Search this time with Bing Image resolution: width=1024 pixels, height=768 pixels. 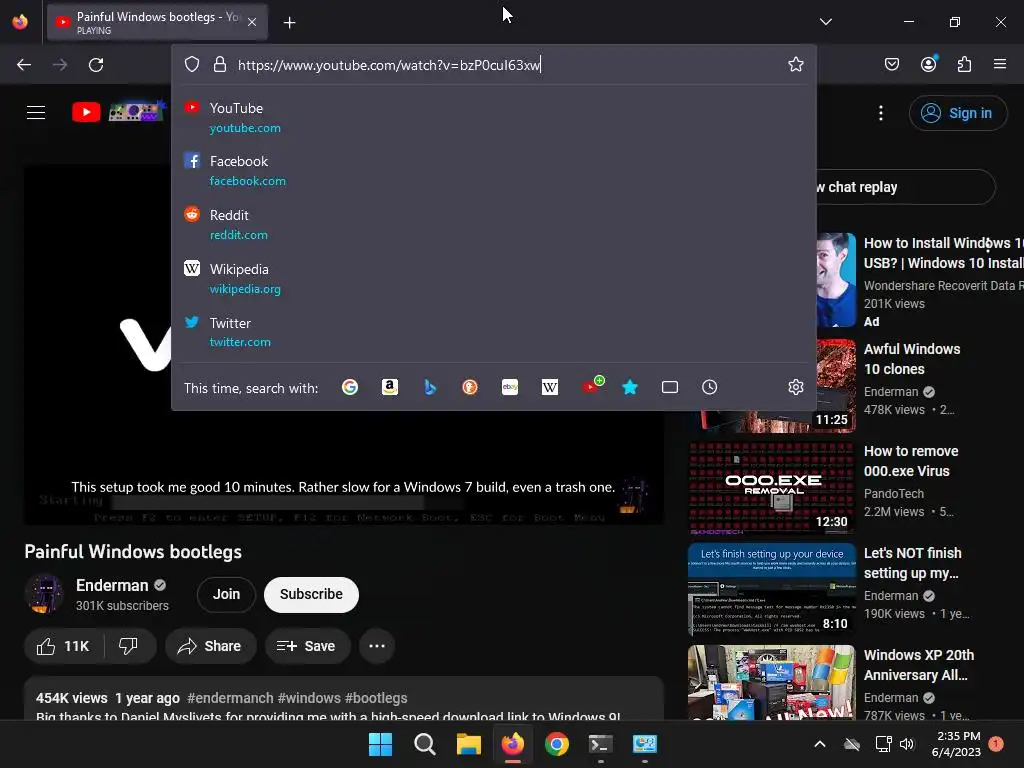[x=430, y=387]
